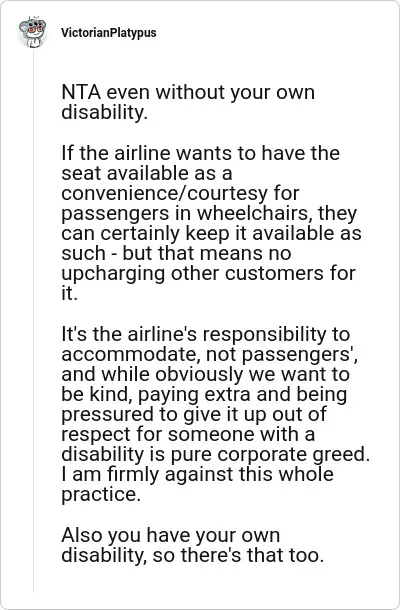The height and width of the screenshot is (610, 400).
Task: Open VictorianPlatypus's snoo avatar
Action: coord(33,32)
